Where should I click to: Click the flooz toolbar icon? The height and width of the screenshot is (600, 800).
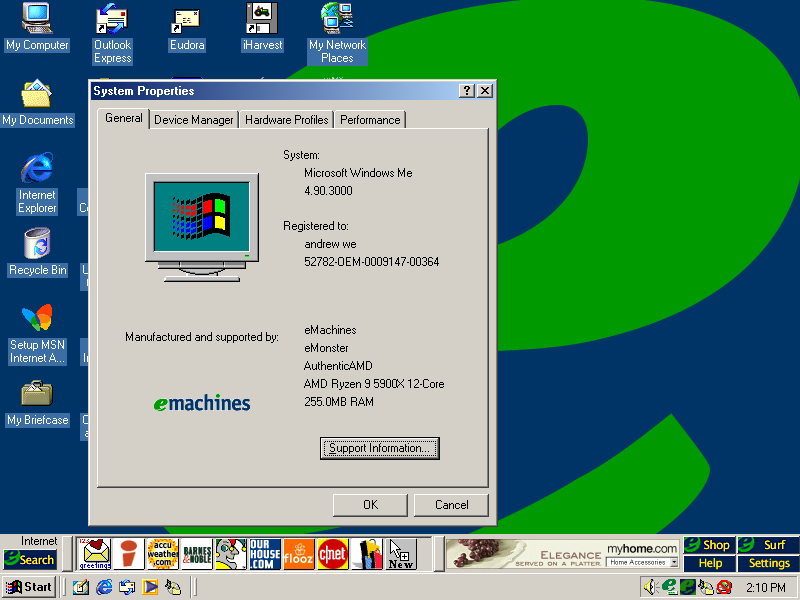coord(299,554)
